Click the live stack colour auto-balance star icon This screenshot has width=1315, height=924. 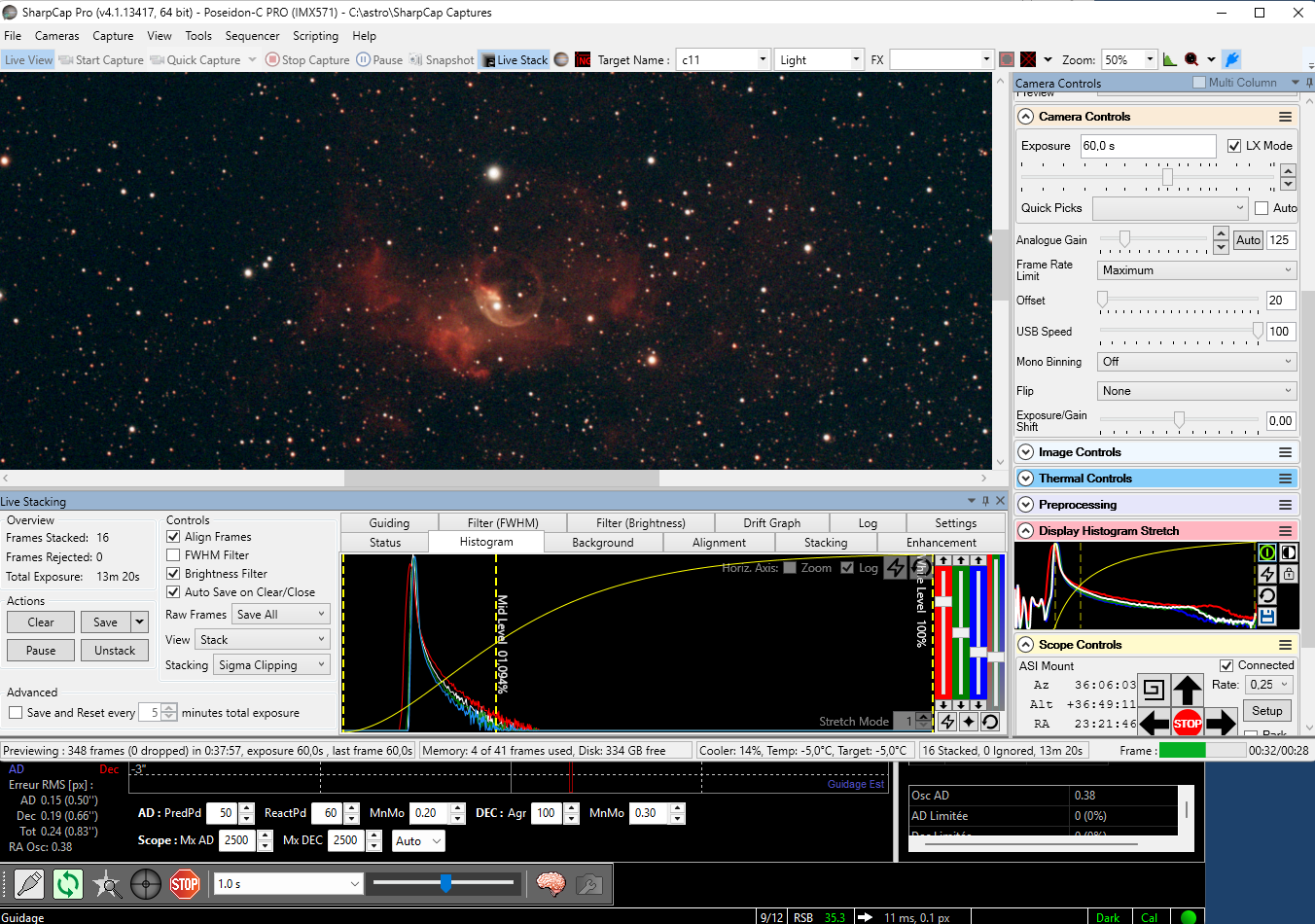[969, 722]
